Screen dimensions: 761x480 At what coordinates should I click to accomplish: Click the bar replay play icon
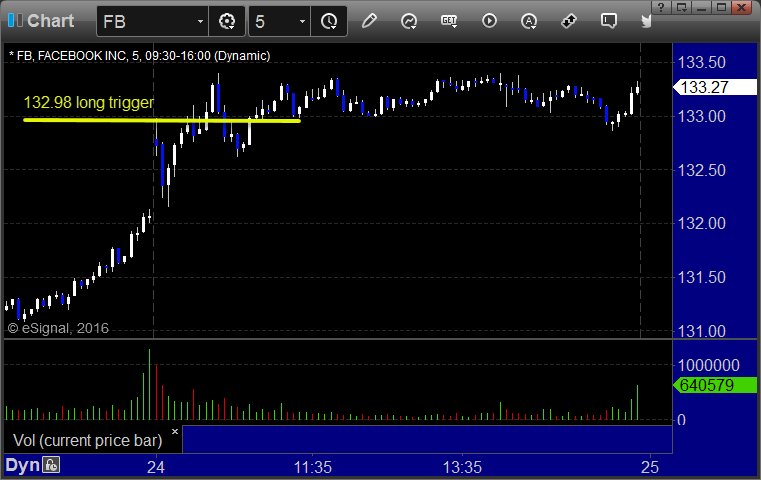pyautogui.click(x=489, y=21)
